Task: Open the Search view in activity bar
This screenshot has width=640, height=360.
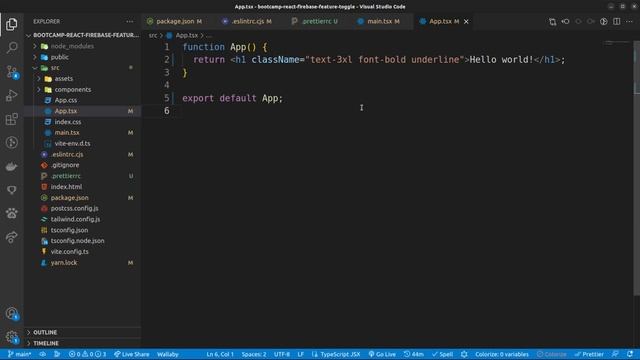Action: click(11, 48)
